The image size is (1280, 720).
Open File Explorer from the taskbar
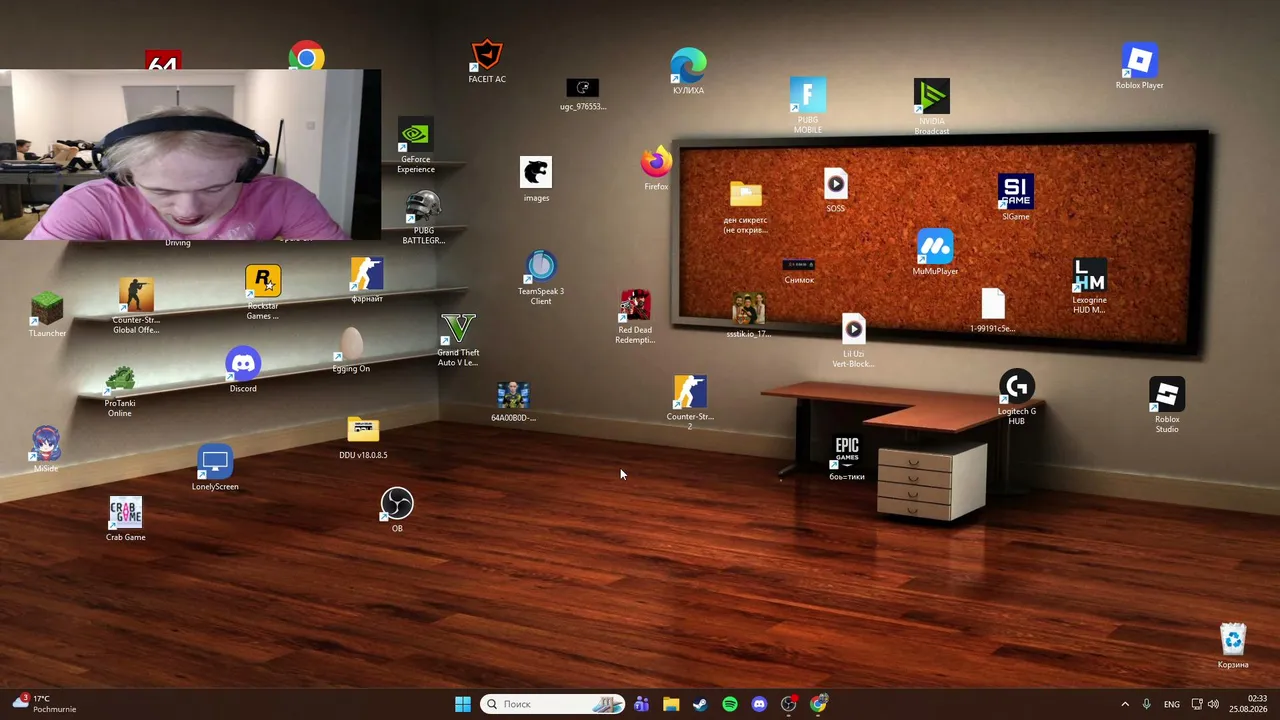point(671,704)
